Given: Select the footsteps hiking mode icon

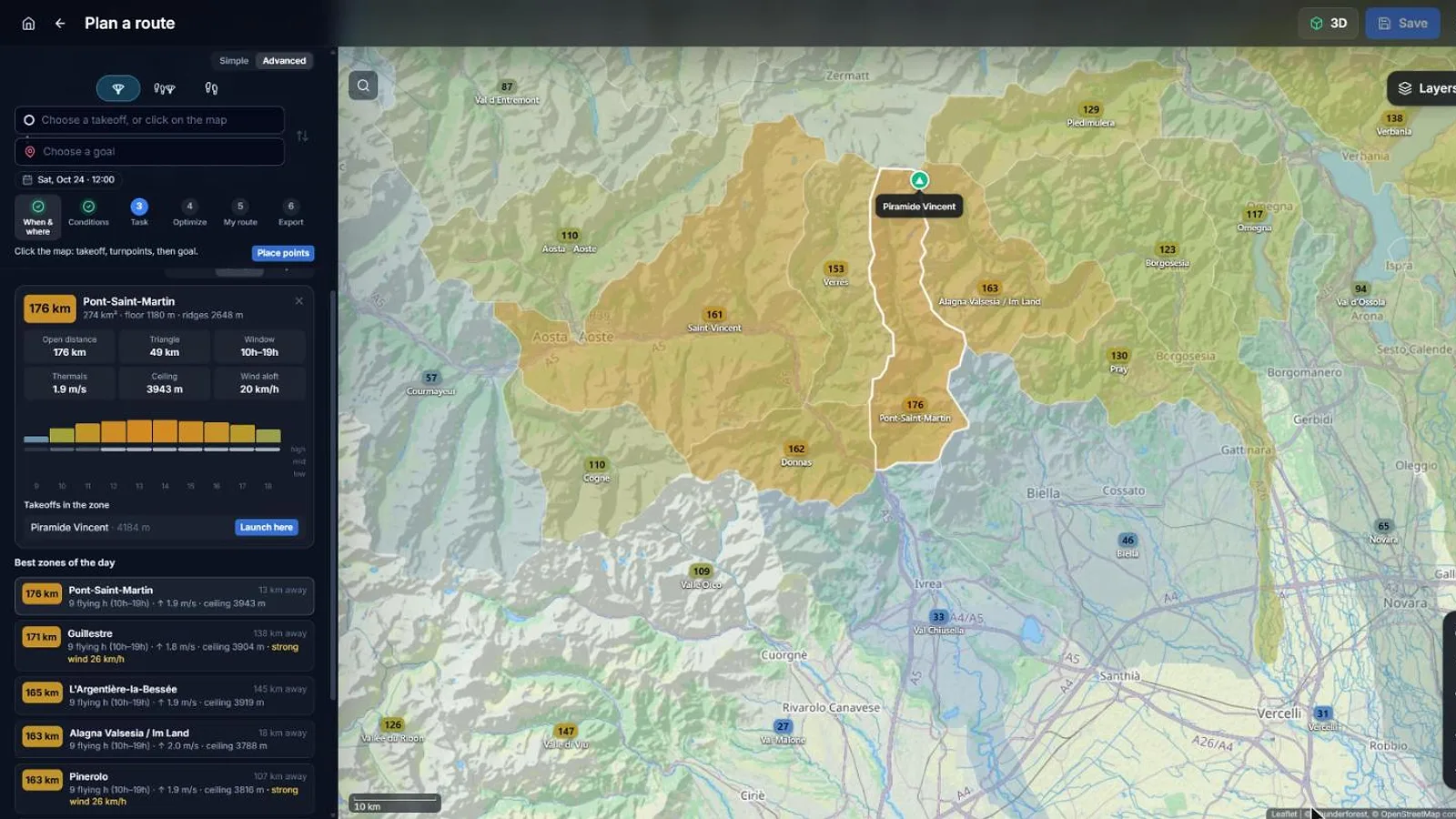Looking at the screenshot, I should point(211,88).
